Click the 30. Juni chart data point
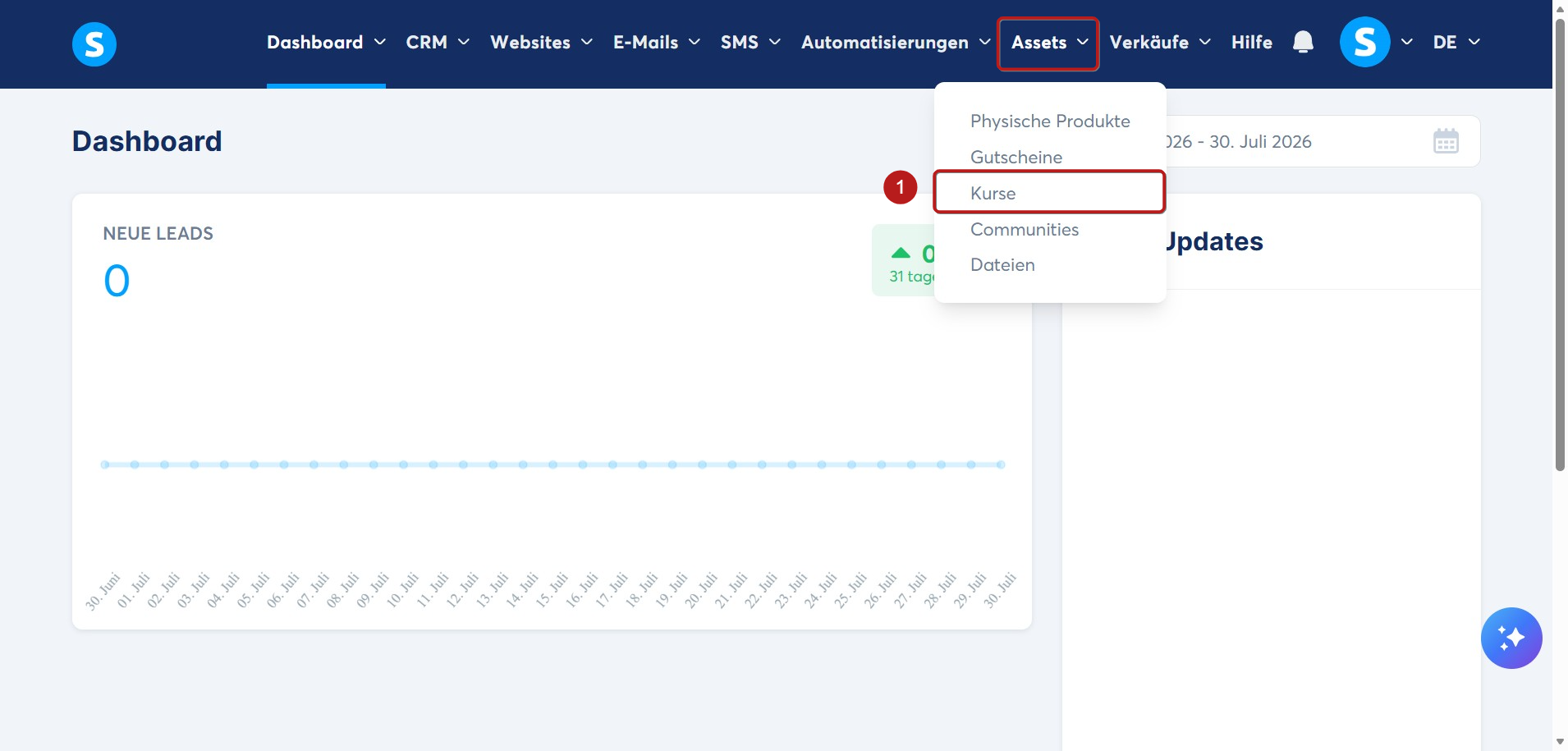 click(x=105, y=465)
